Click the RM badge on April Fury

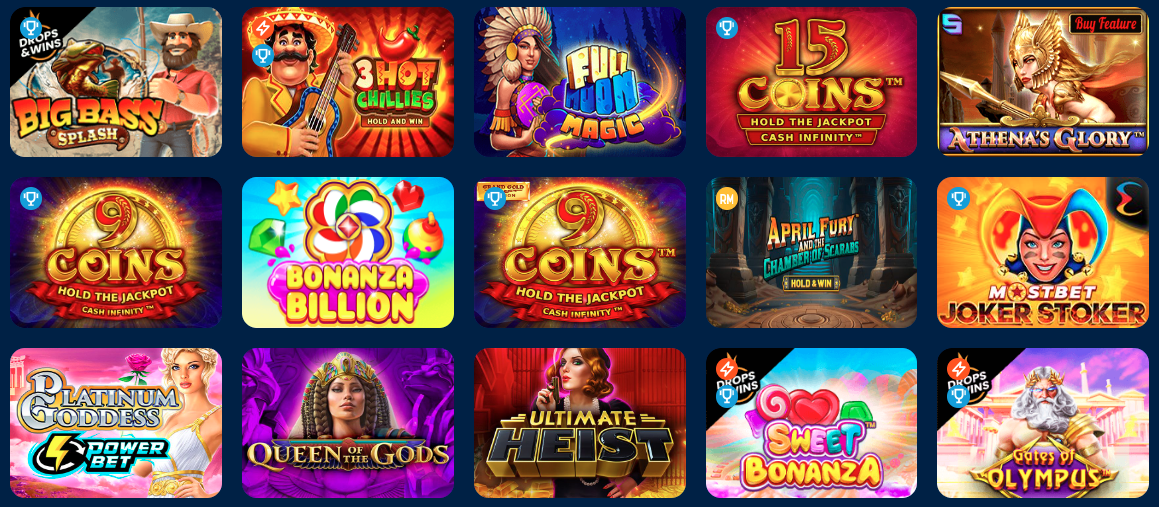[727, 199]
